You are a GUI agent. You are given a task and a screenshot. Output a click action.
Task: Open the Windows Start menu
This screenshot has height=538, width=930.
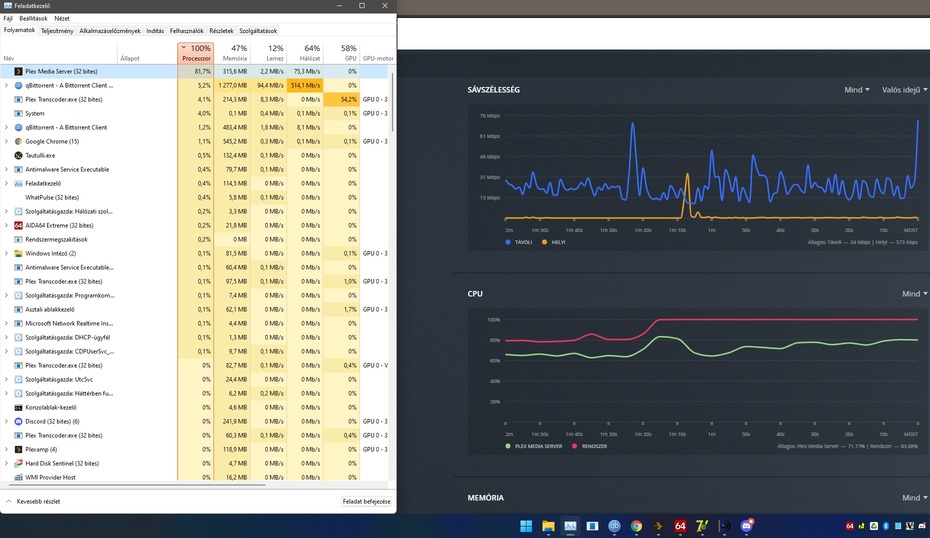click(525, 526)
